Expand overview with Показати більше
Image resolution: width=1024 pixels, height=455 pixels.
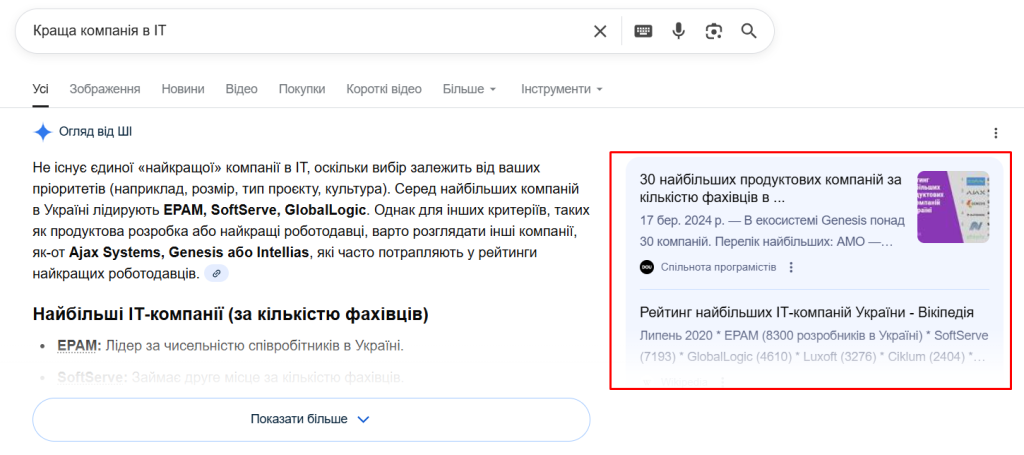(x=310, y=419)
